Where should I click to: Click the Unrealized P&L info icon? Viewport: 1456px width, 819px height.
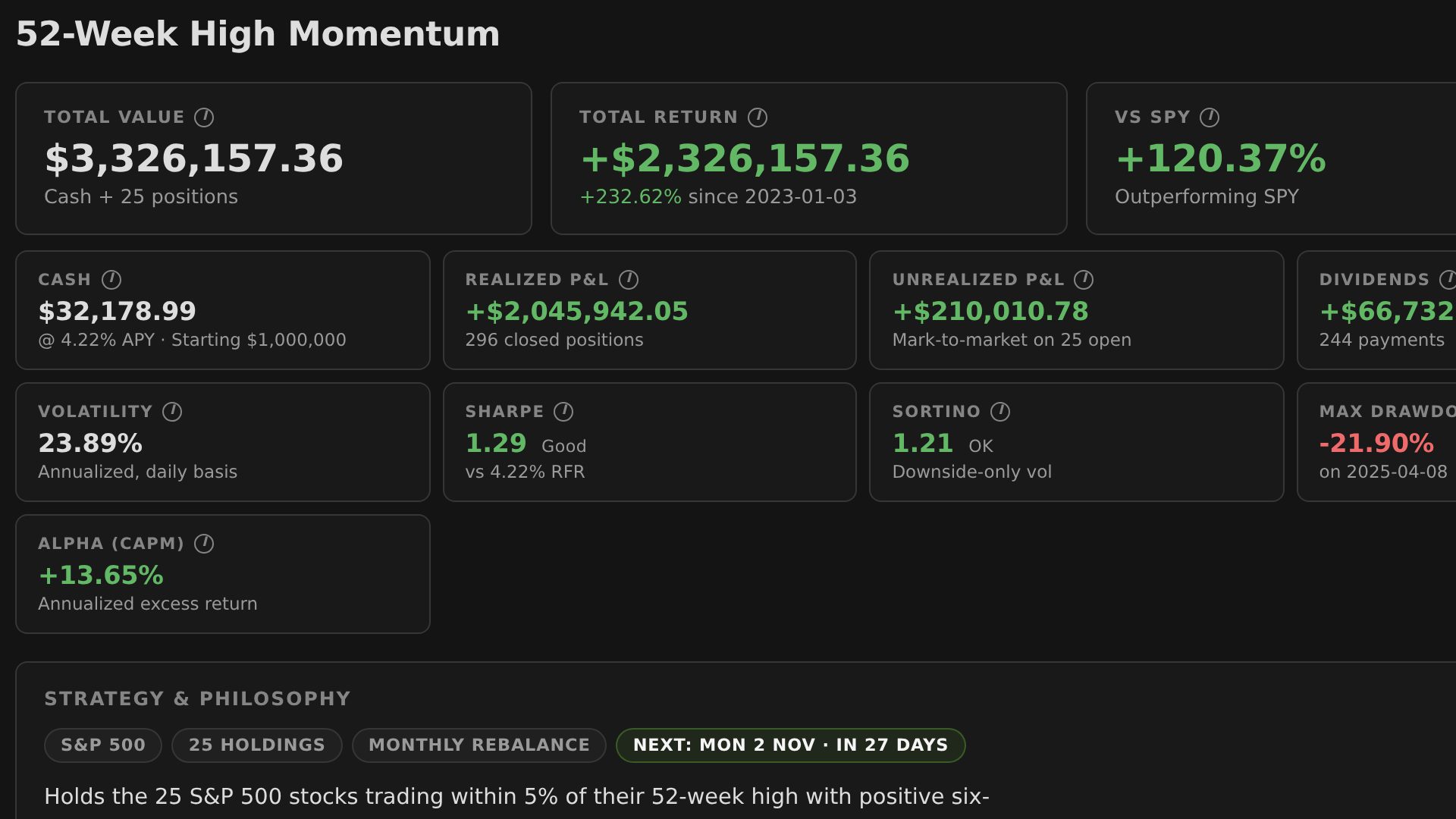(1084, 280)
